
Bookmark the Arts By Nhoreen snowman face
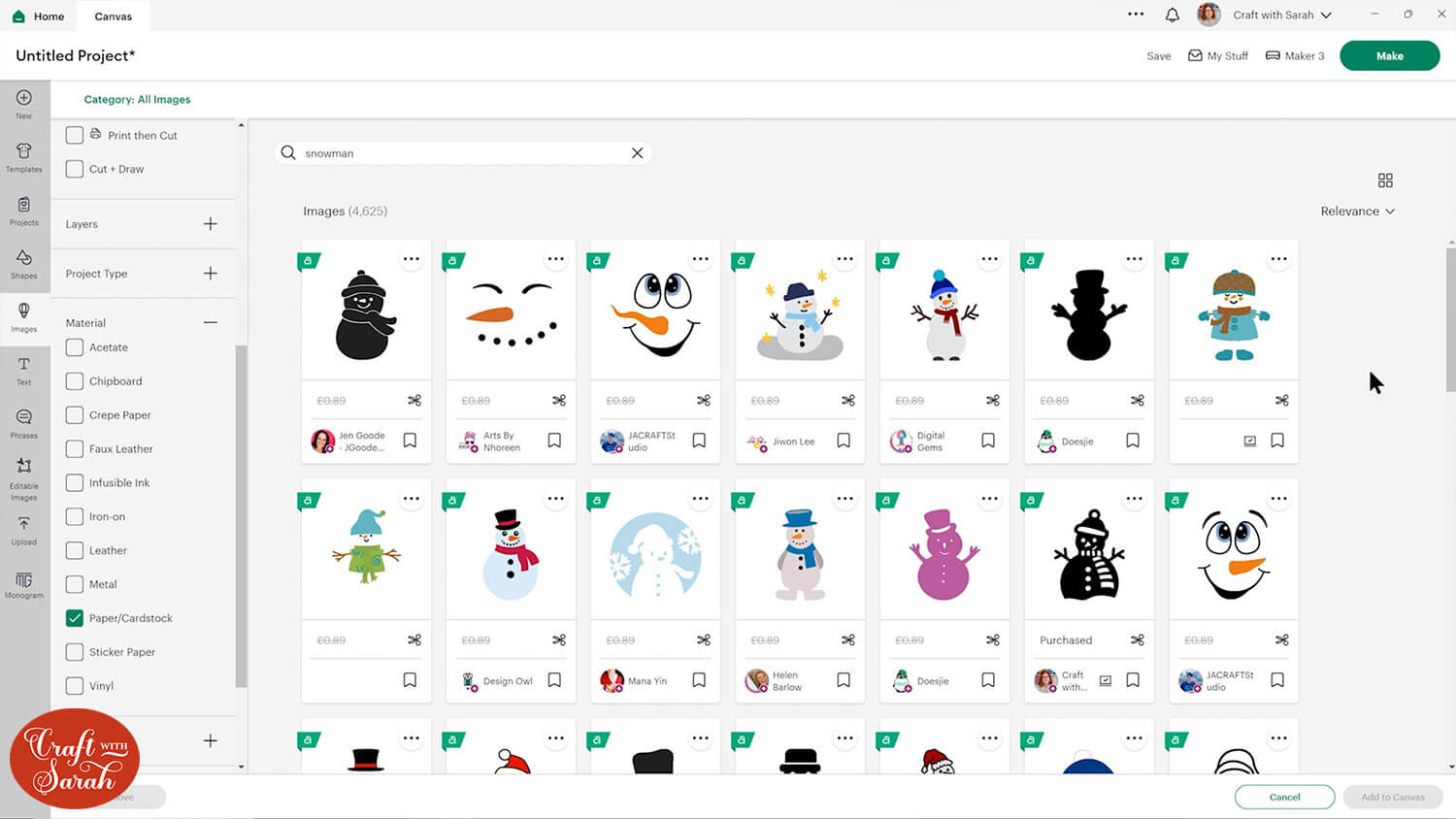[554, 441]
